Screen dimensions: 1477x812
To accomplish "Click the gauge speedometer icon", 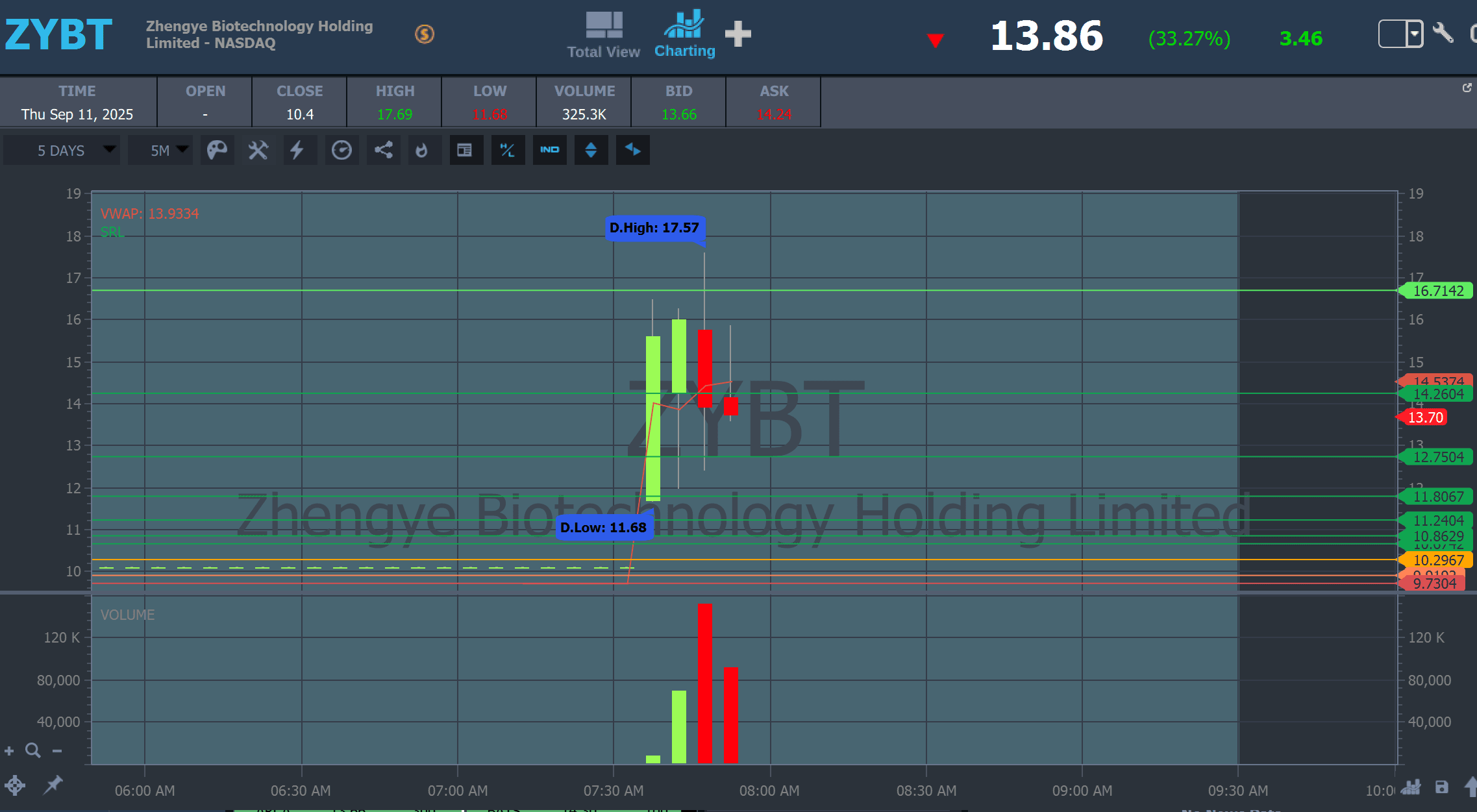I will pyautogui.click(x=341, y=151).
